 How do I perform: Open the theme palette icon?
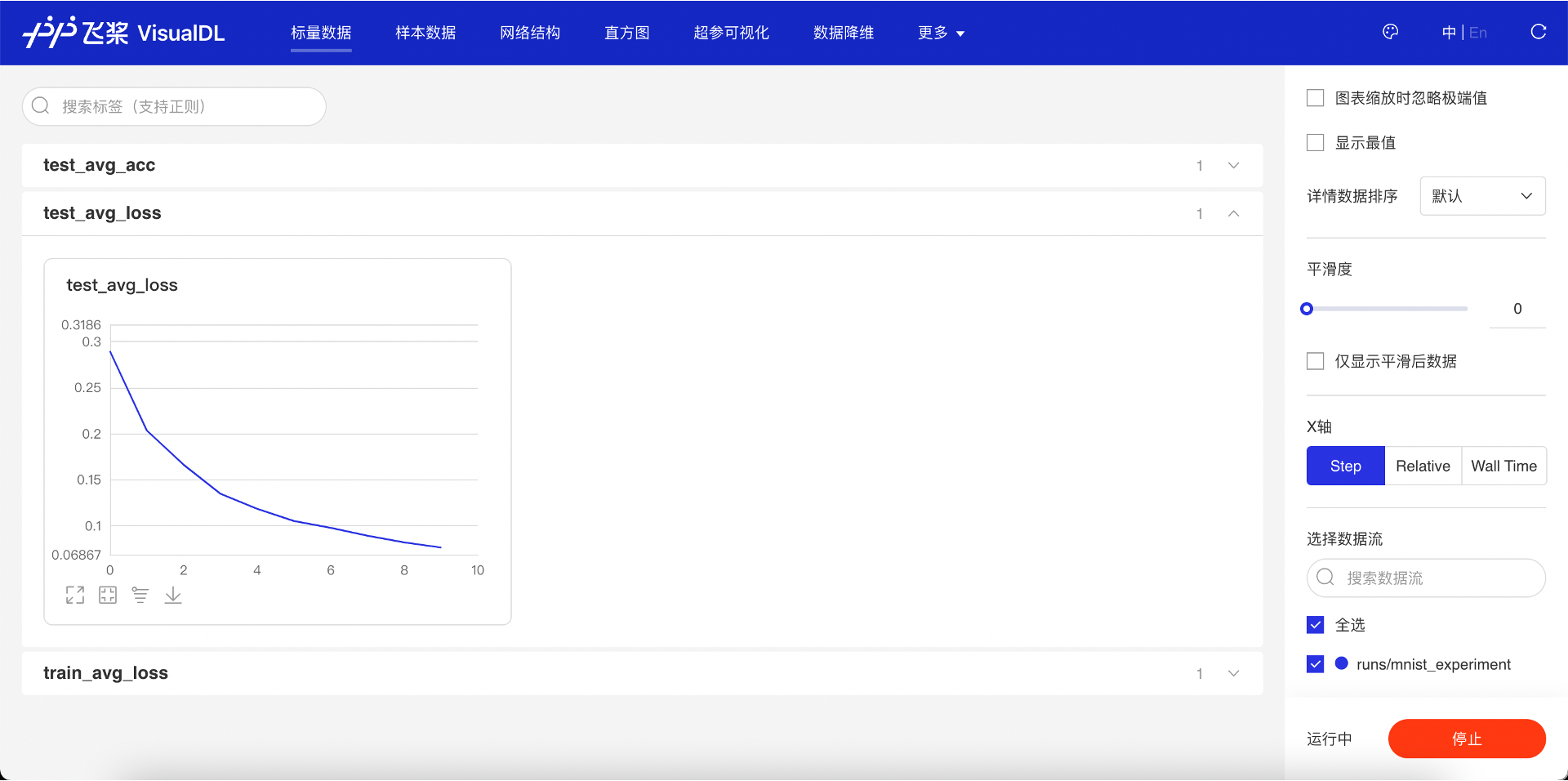click(1390, 32)
